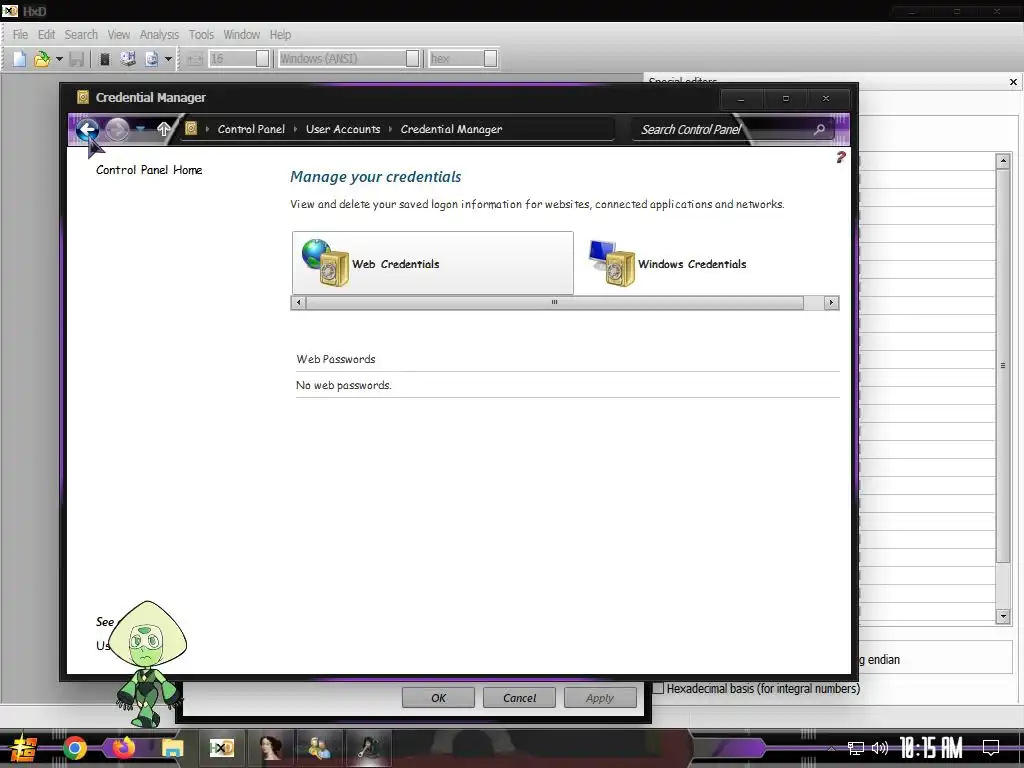
Task: Click the Open file folder icon in HxD
Action: click(x=42, y=59)
